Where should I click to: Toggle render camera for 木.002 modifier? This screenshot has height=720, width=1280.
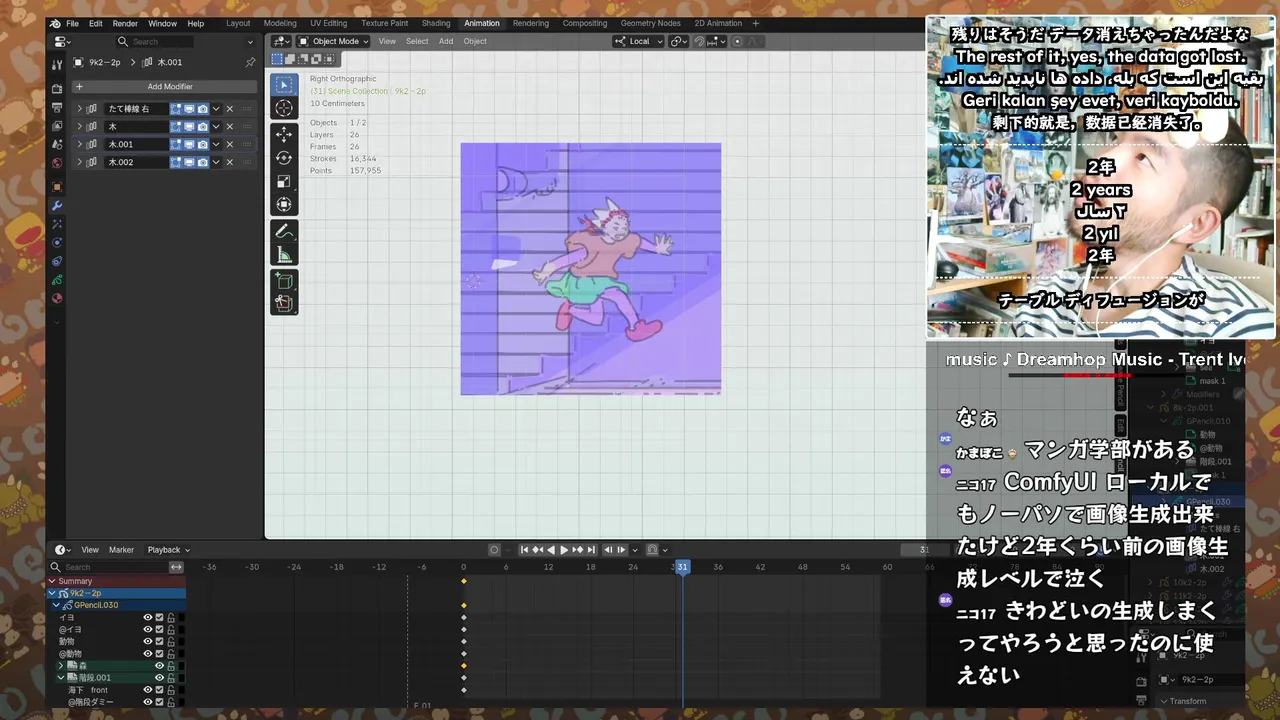pyautogui.click(x=202, y=162)
